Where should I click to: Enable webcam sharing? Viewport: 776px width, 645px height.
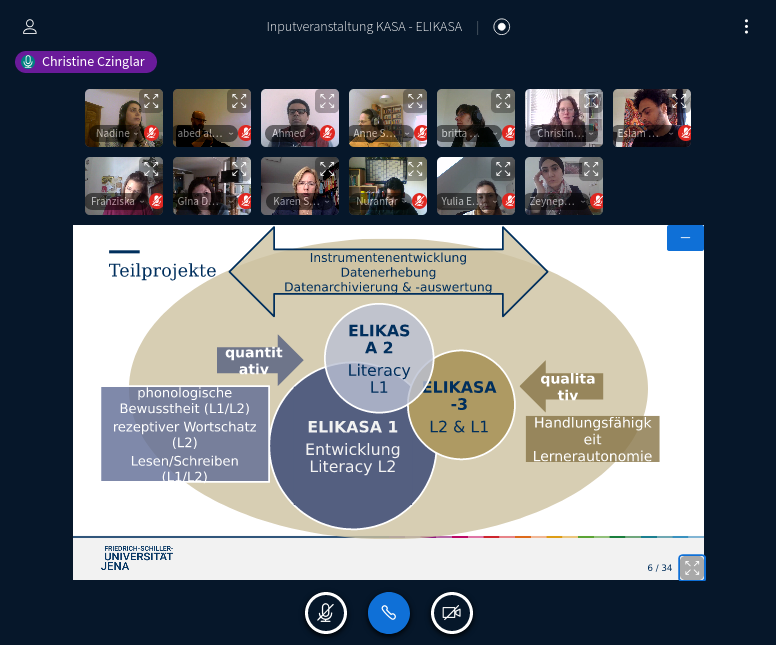[451, 613]
